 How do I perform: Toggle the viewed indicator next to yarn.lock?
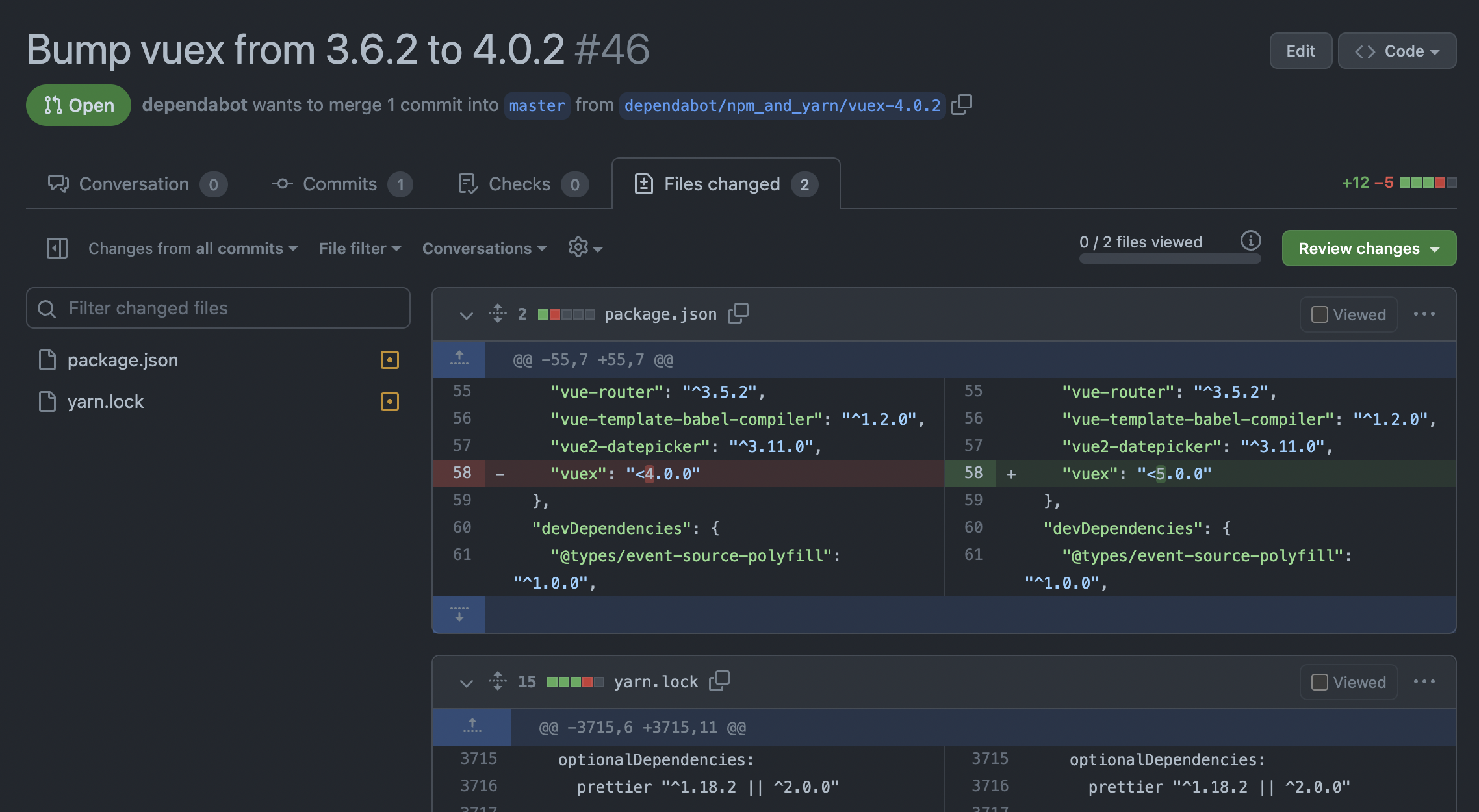pos(390,401)
